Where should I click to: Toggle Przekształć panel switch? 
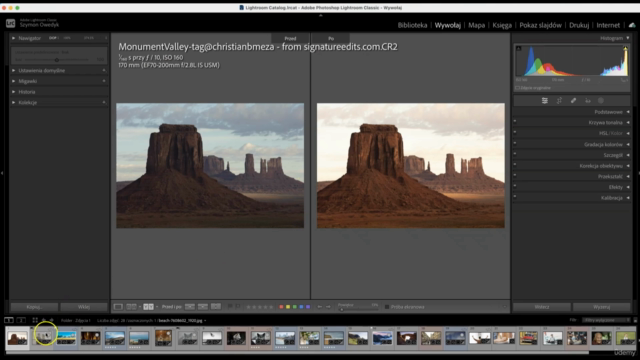point(515,175)
